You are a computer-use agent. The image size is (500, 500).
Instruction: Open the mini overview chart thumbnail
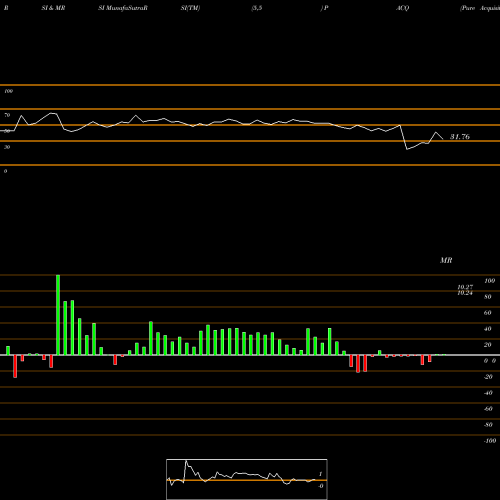(247, 479)
